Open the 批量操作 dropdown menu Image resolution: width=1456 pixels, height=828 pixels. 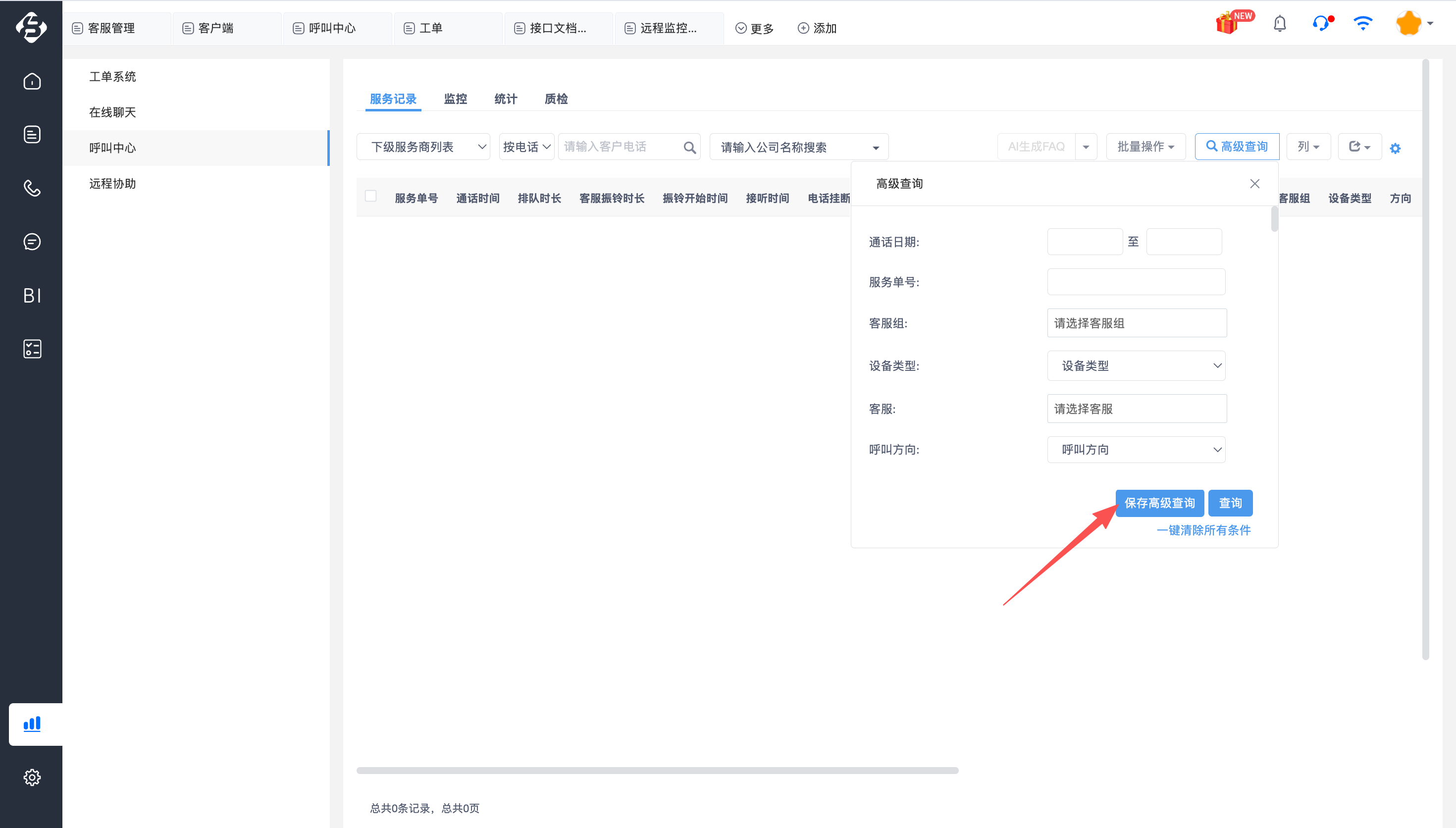[x=1145, y=147]
